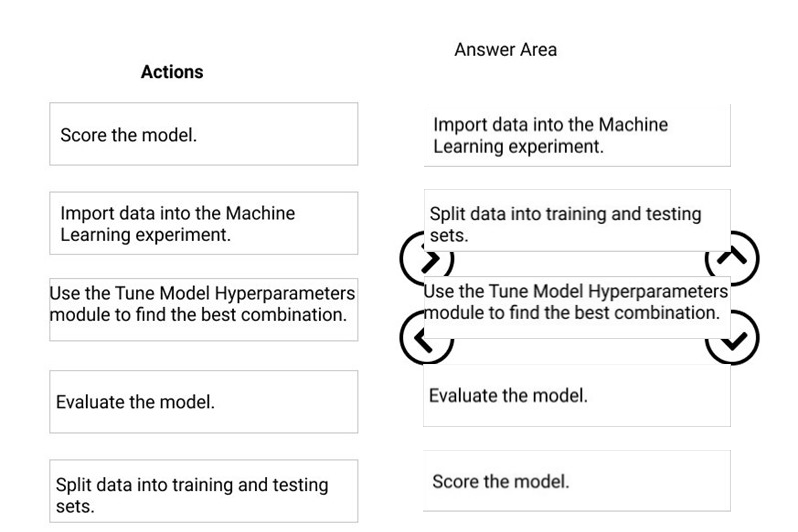Screen dimensions: 798x532
Task: Select Split data item in Answer Area
Action: point(577,220)
